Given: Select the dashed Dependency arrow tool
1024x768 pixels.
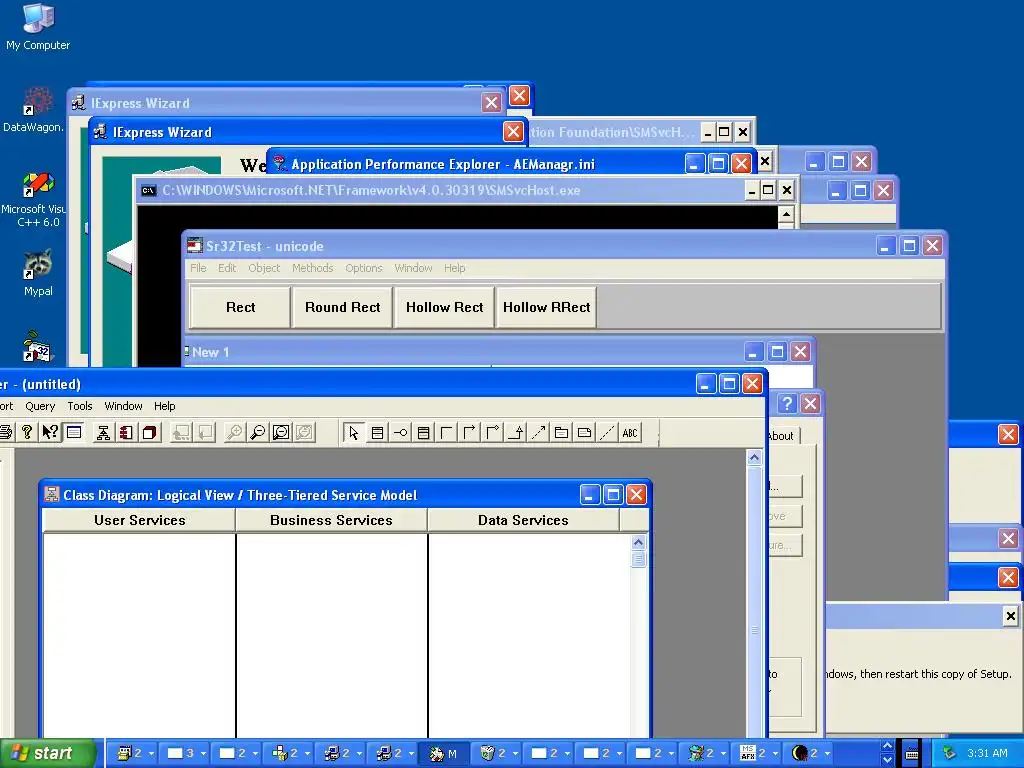Looking at the screenshot, I should click(538, 432).
